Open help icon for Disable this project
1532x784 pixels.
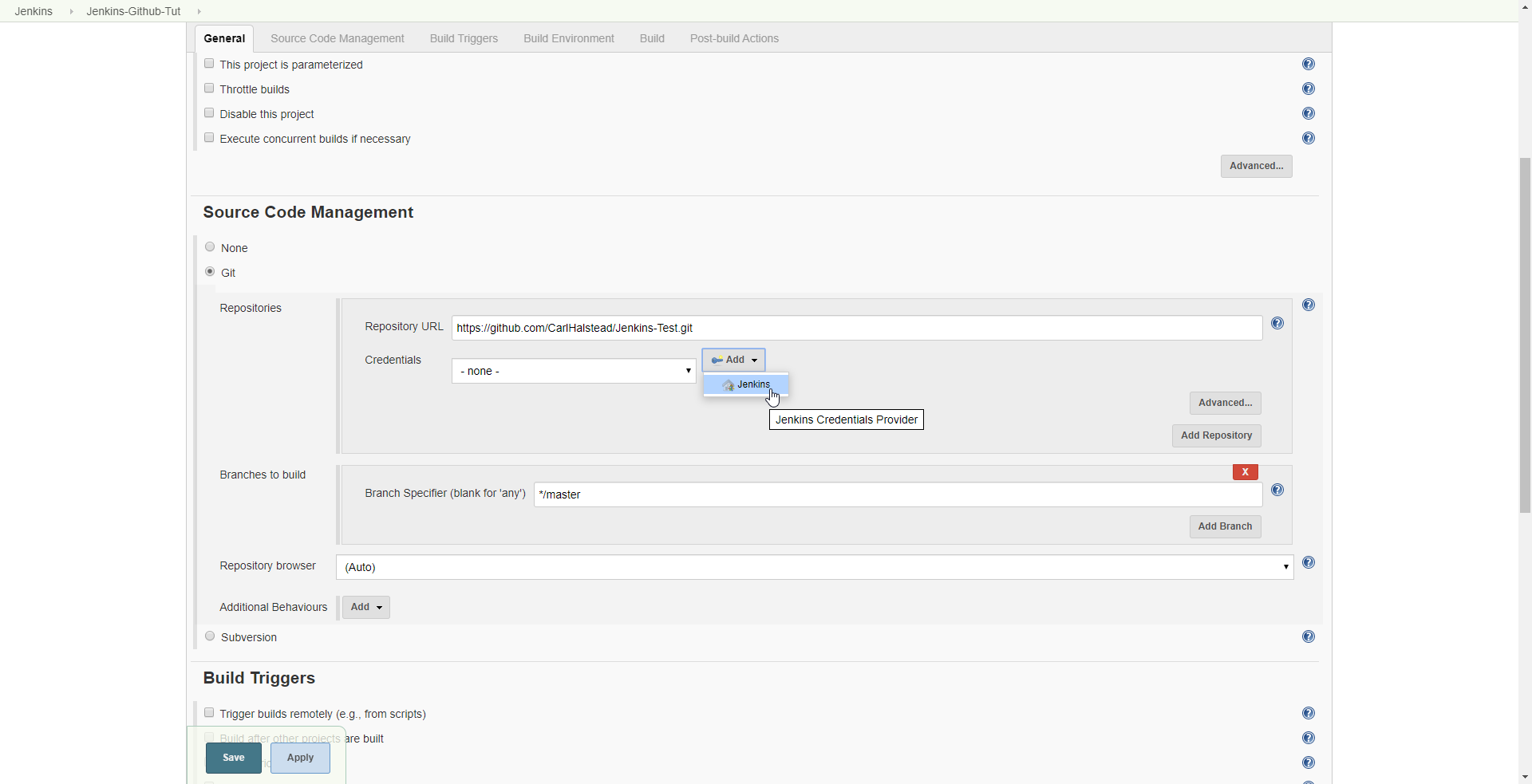coord(1309,113)
